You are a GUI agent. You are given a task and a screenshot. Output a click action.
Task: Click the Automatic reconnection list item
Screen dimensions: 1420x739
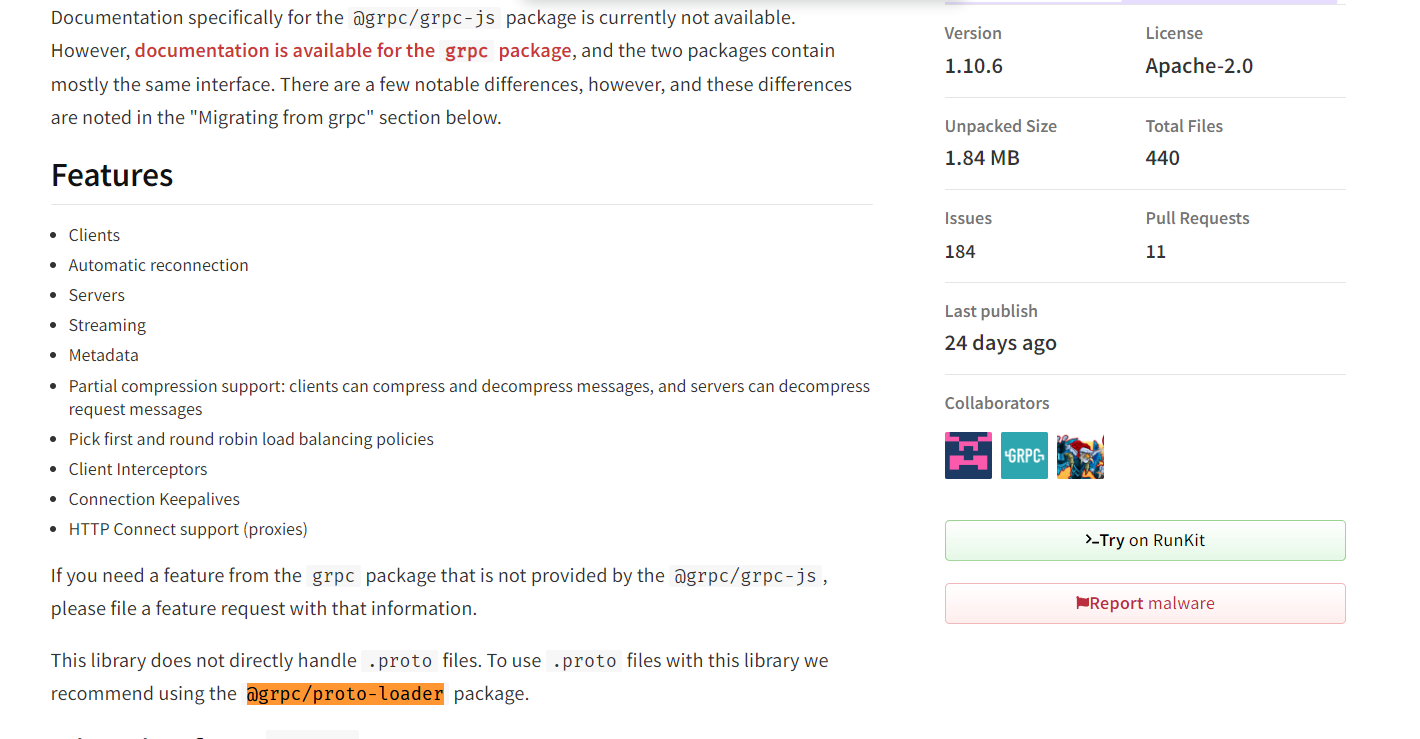(158, 265)
